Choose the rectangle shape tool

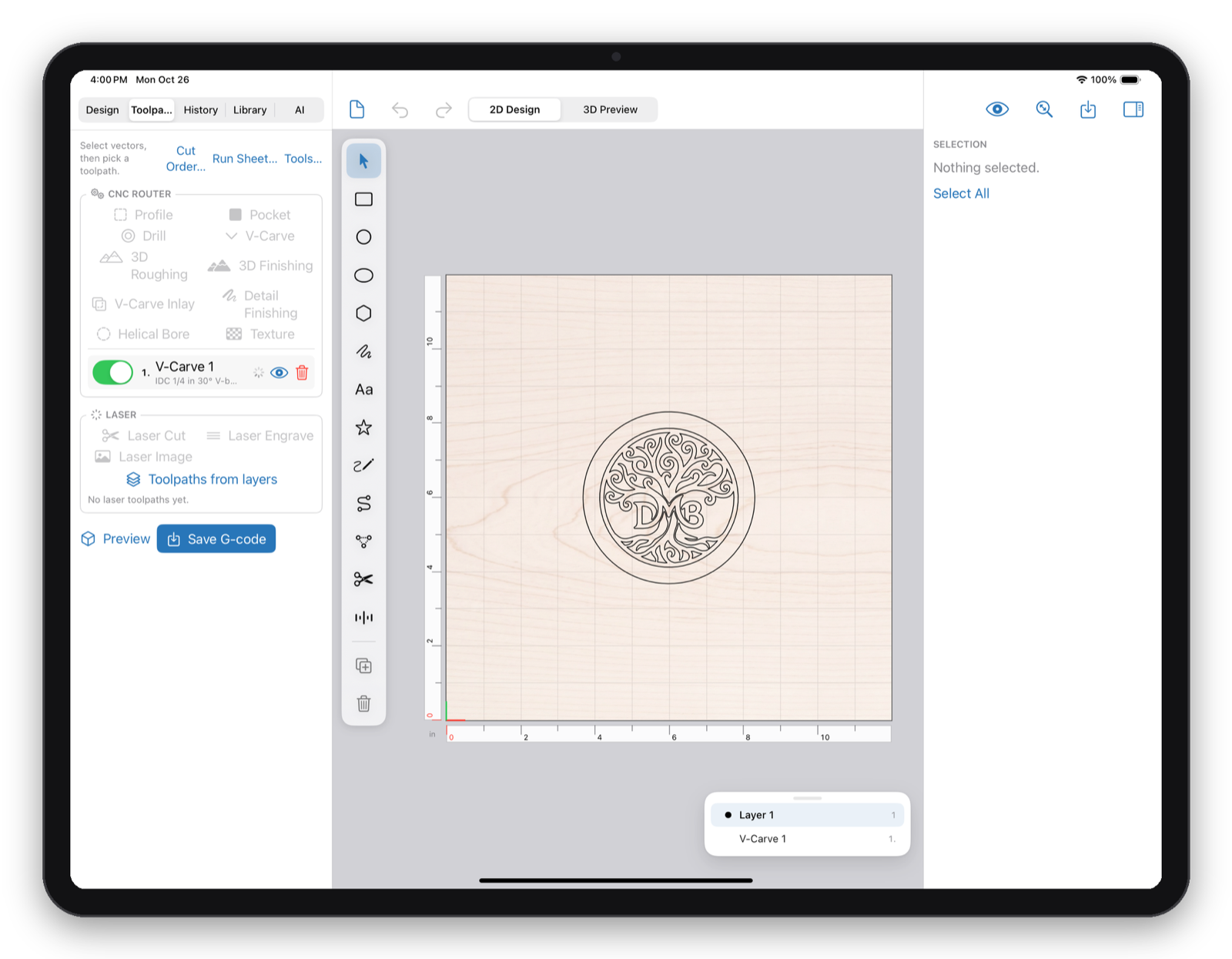click(x=363, y=200)
